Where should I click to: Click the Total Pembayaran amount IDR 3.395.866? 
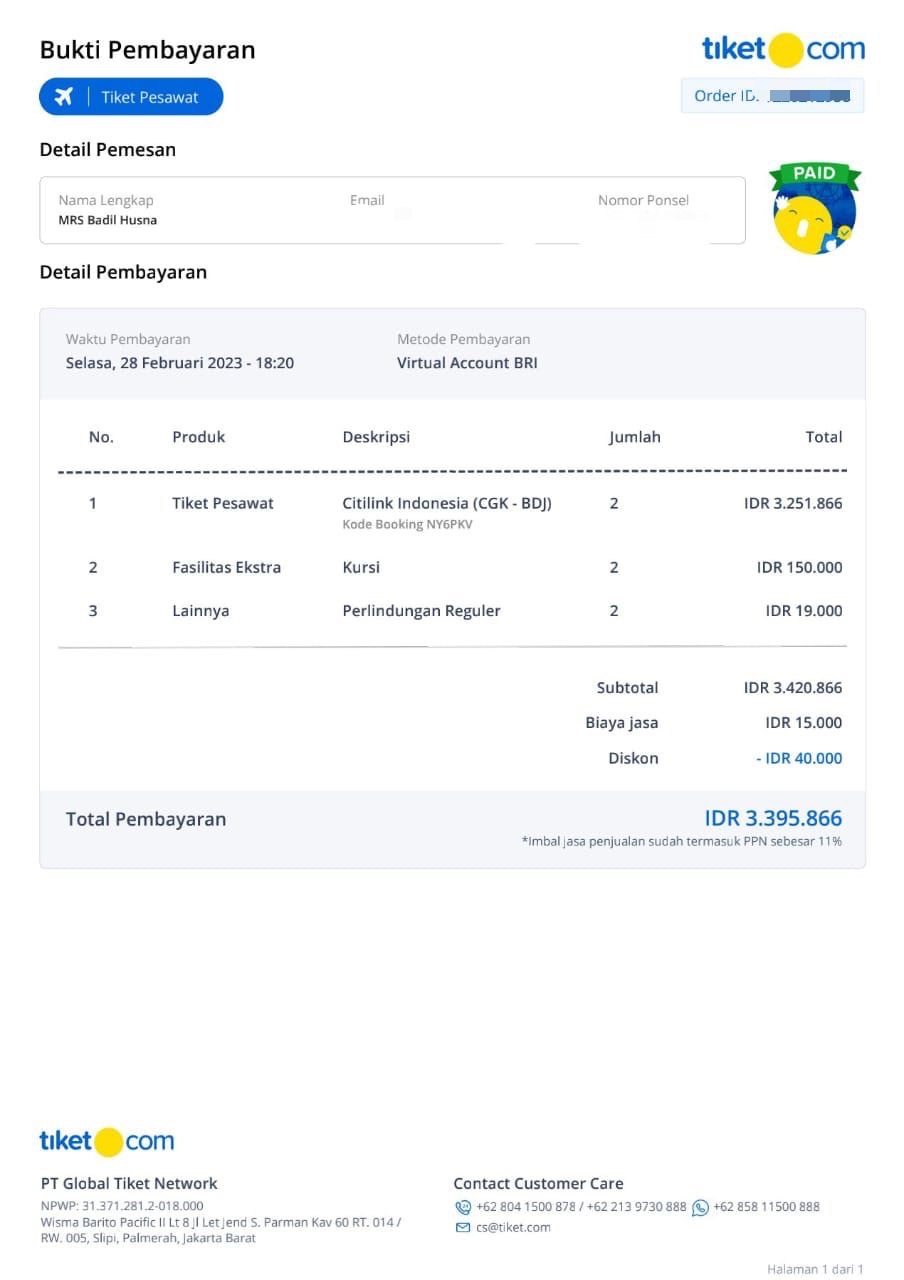(773, 818)
